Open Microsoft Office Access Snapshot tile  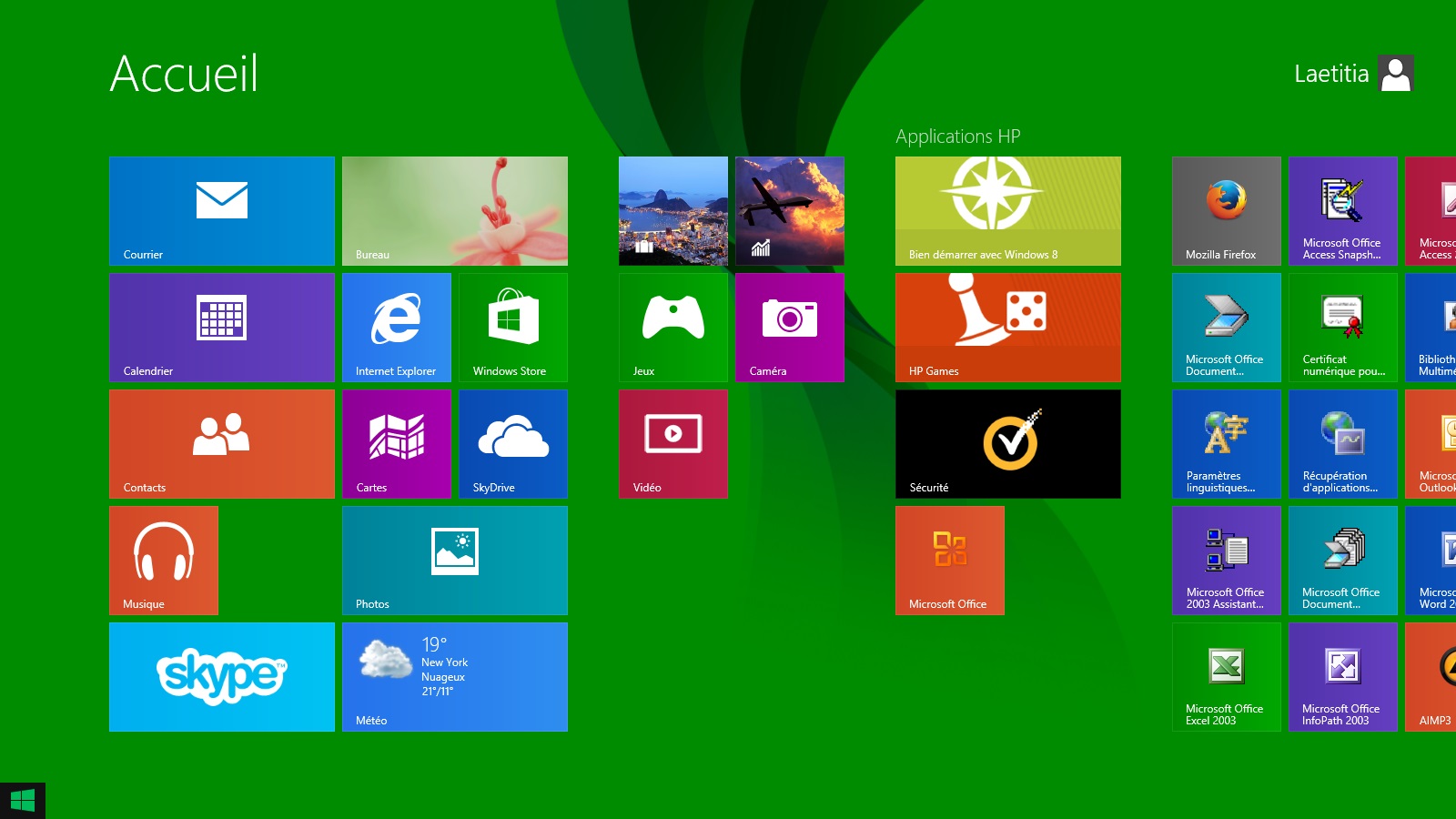[1343, 211]
